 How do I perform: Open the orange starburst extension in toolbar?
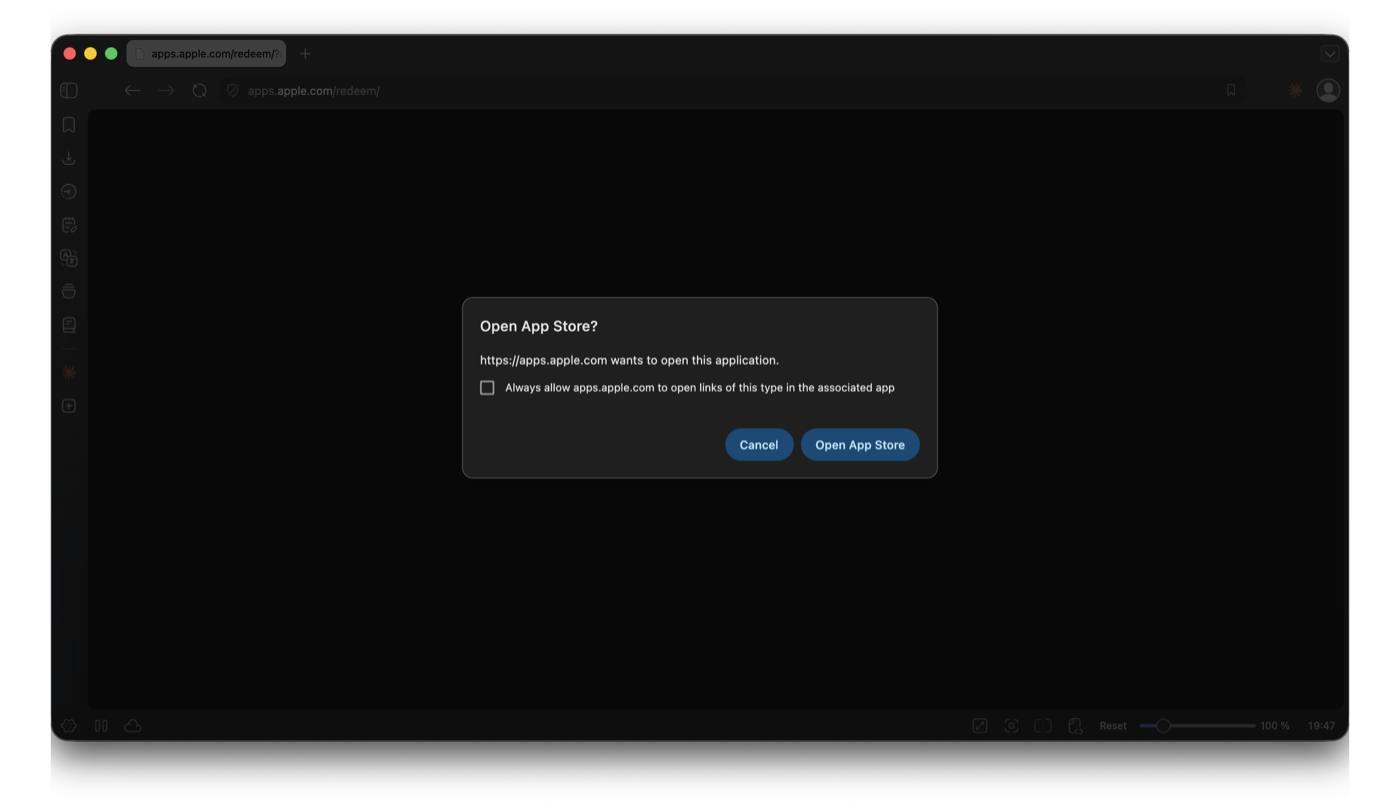click(x=1295, y=90)
